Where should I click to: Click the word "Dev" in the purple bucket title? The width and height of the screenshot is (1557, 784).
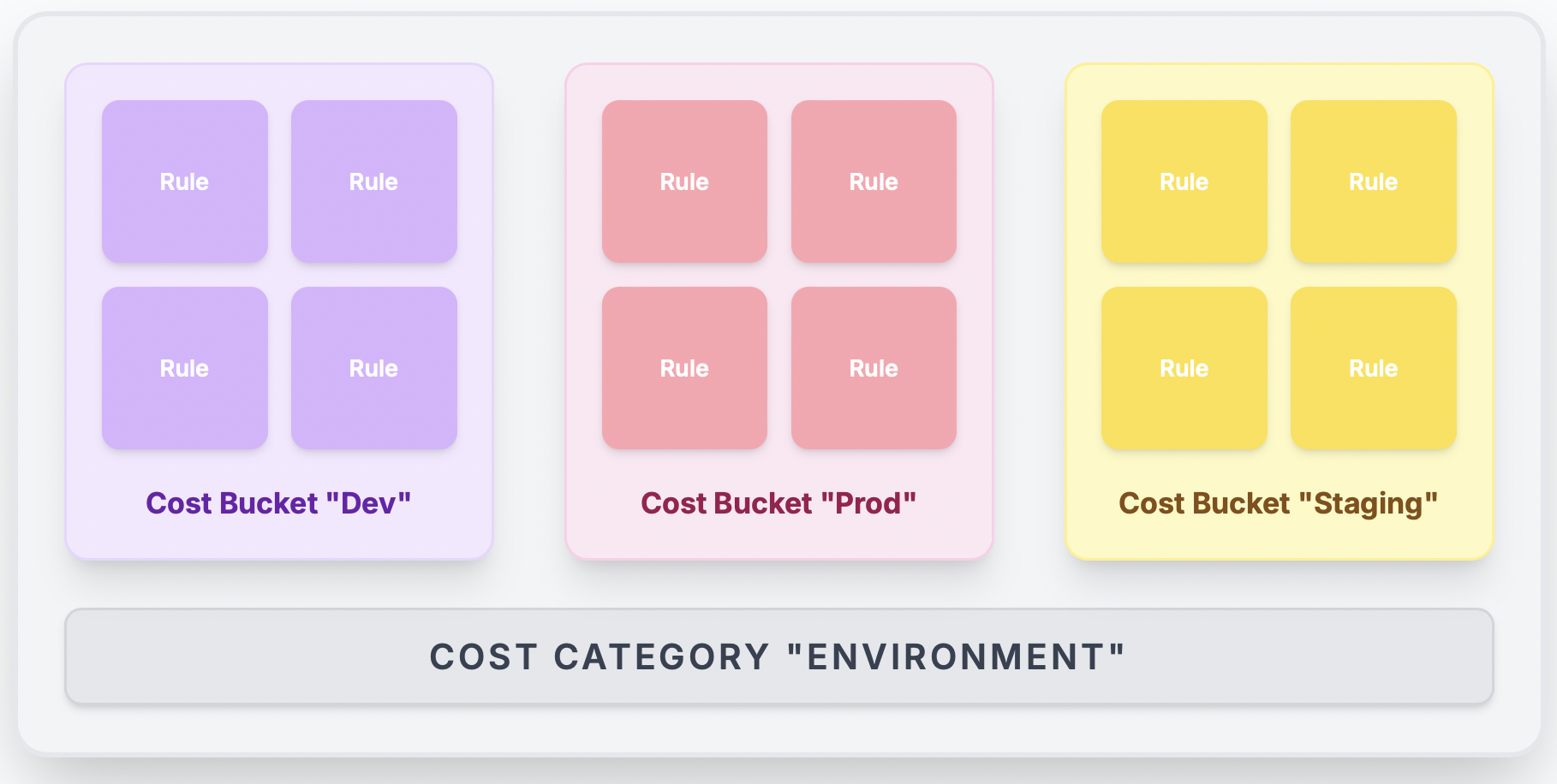368,503
